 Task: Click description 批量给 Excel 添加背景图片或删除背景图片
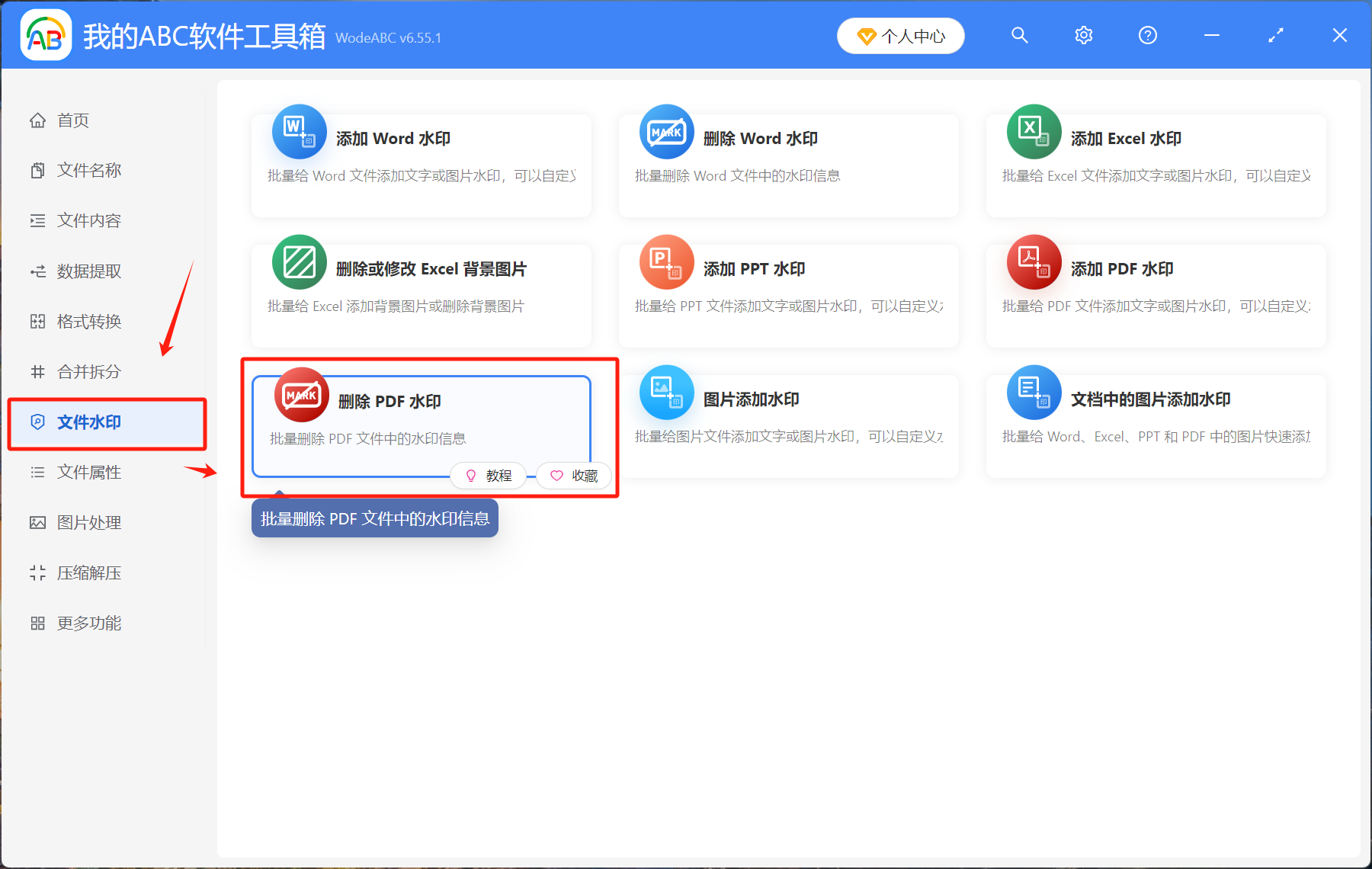[396, 306]
